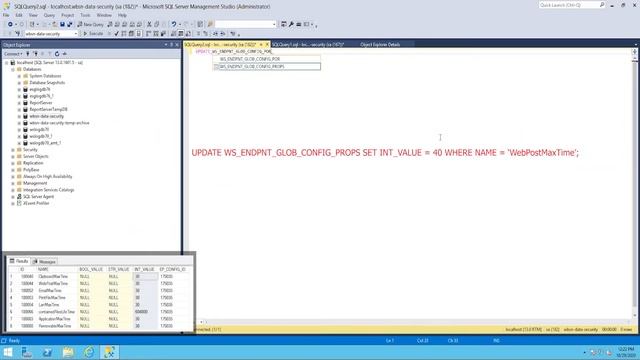Viewport: 640px width, 360px height.
Task: Click the Cut scissors icon
Action: (x=149, y=24)
